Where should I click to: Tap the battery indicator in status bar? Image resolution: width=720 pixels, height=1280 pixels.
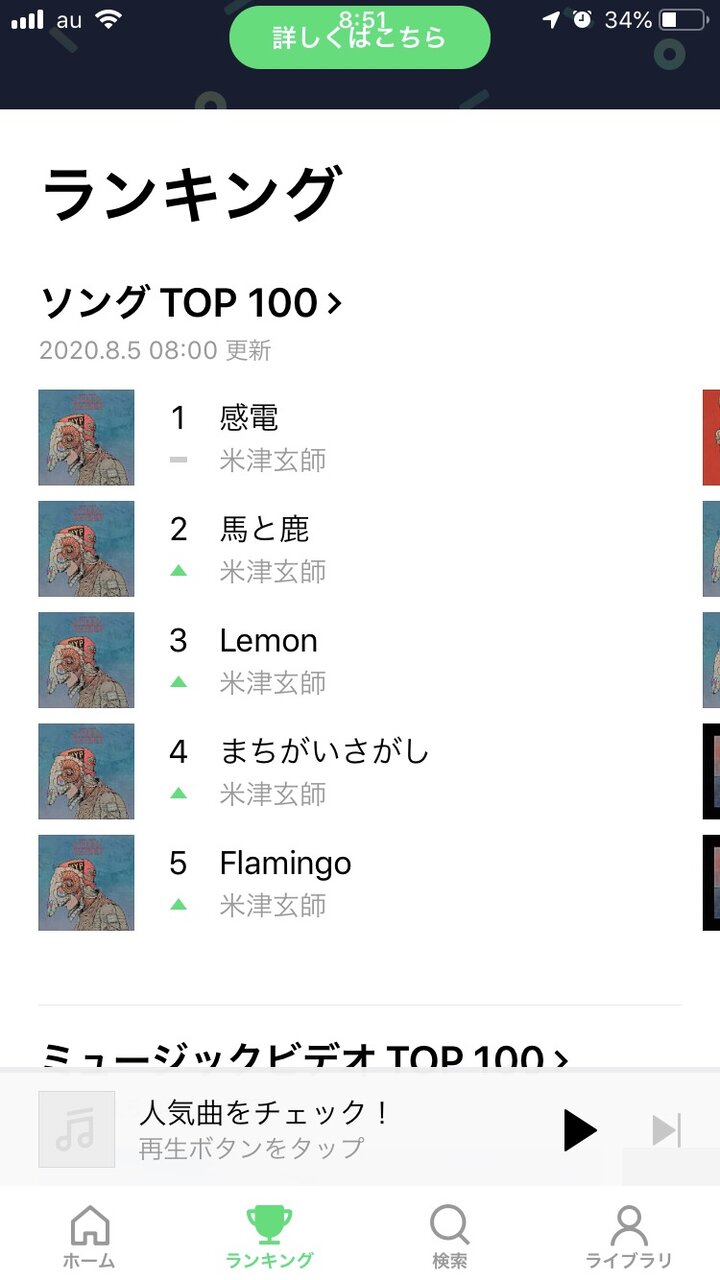[682, 19]
